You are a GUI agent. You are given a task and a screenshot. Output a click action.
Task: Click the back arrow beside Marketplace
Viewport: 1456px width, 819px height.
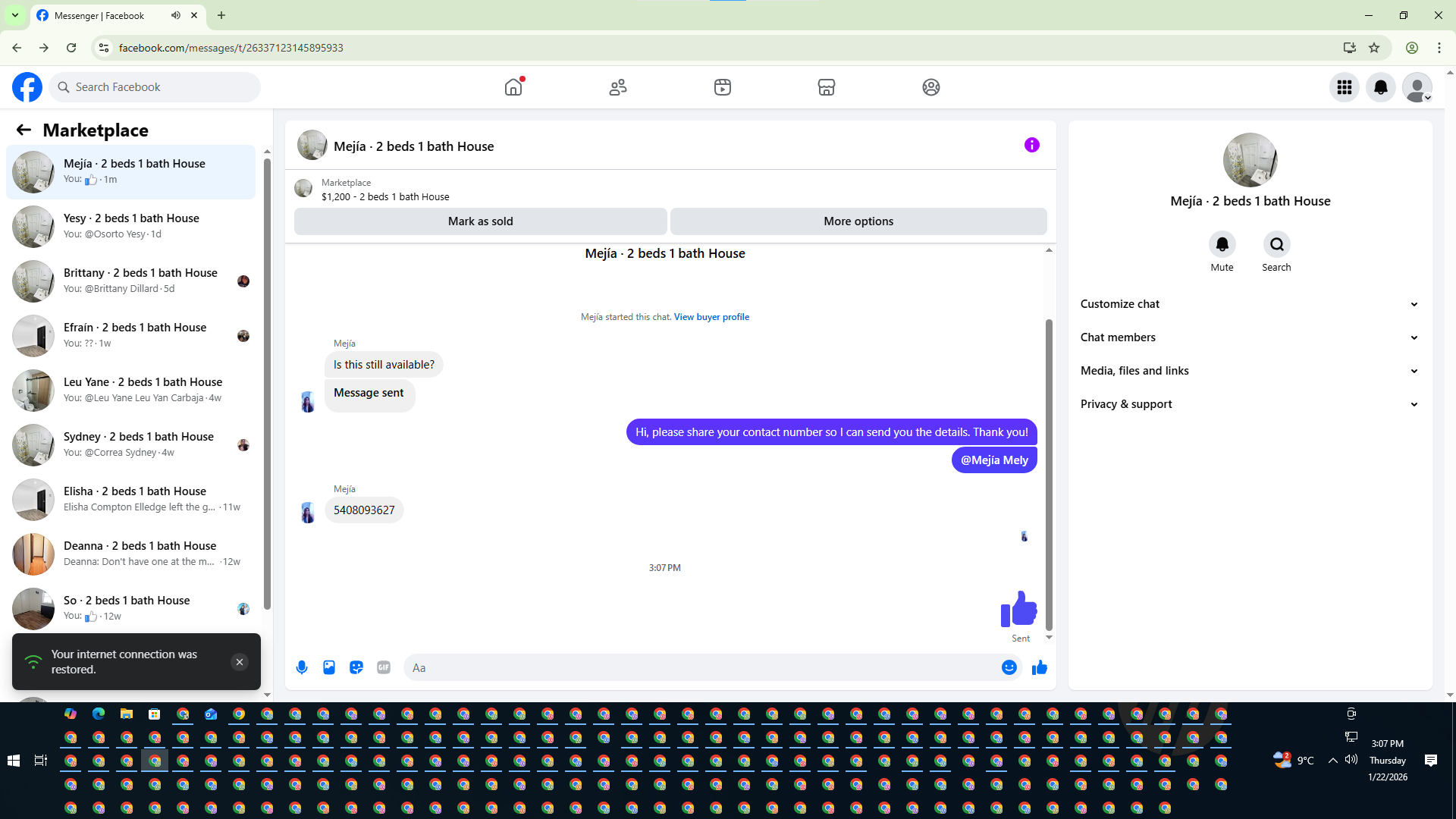(24, 130)
